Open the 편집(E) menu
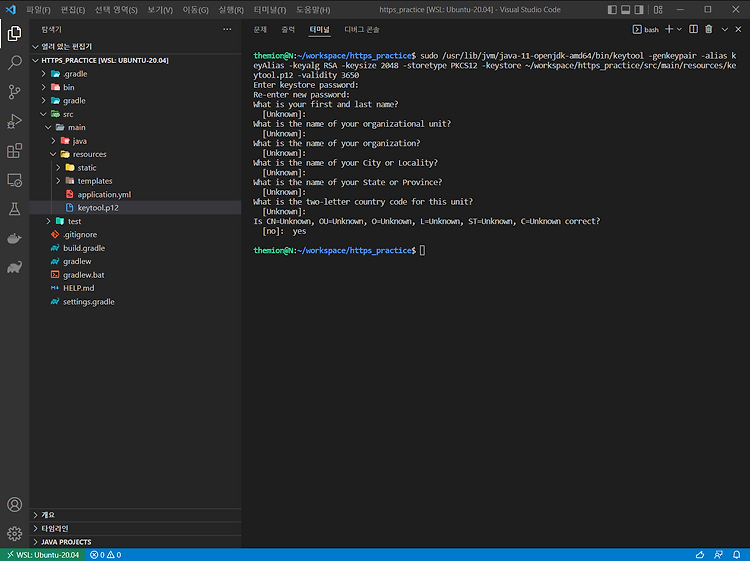The image size is (750, 561). (x=73, y=10)
